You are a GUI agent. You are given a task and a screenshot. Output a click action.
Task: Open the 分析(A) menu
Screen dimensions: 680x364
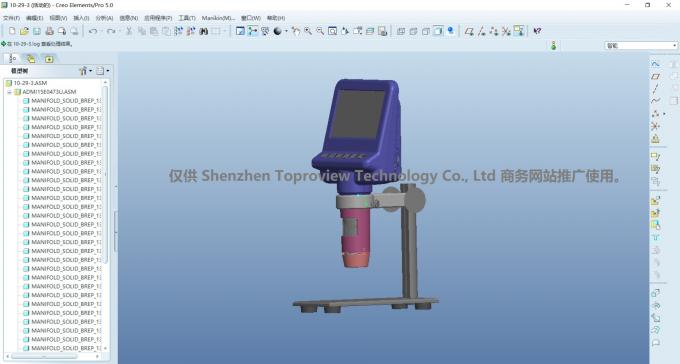[x=104, y=18]
